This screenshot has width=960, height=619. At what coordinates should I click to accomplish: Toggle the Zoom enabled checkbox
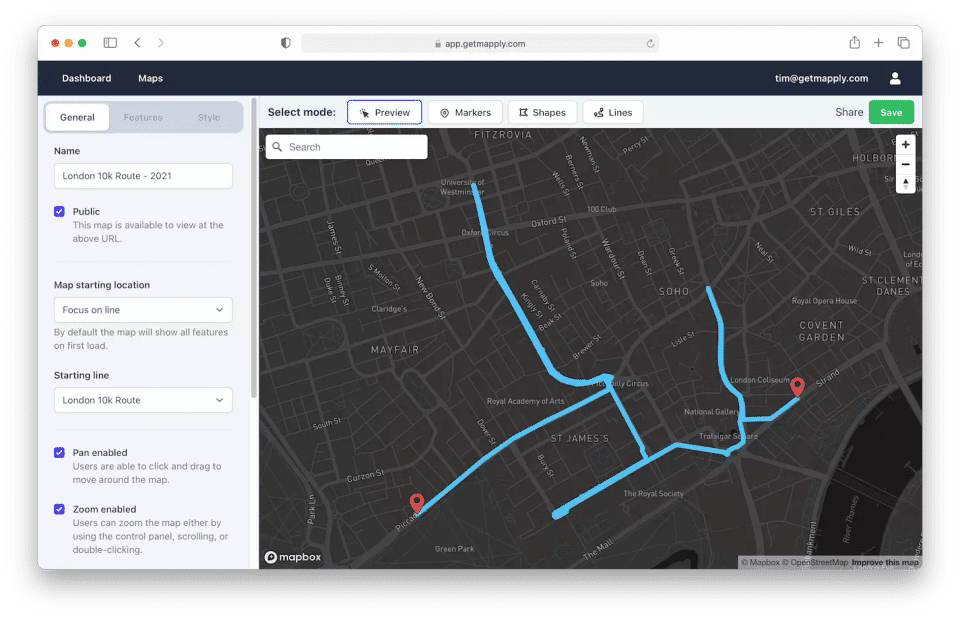tap(59, 509)
